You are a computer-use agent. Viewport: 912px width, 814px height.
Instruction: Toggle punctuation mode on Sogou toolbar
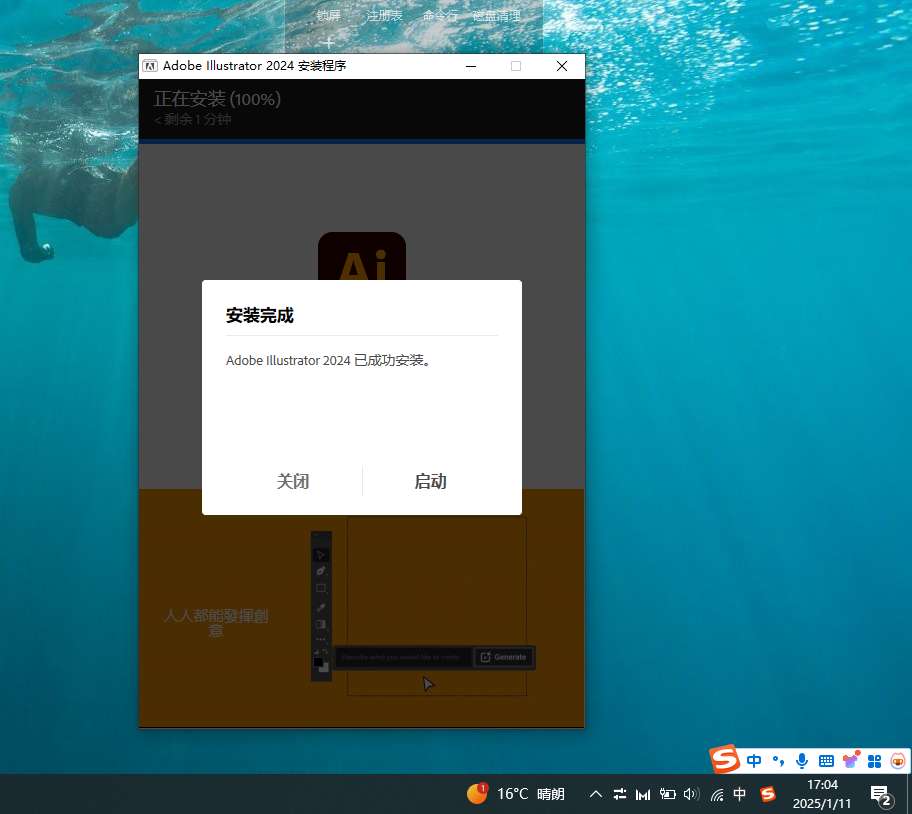pos(778,761)
